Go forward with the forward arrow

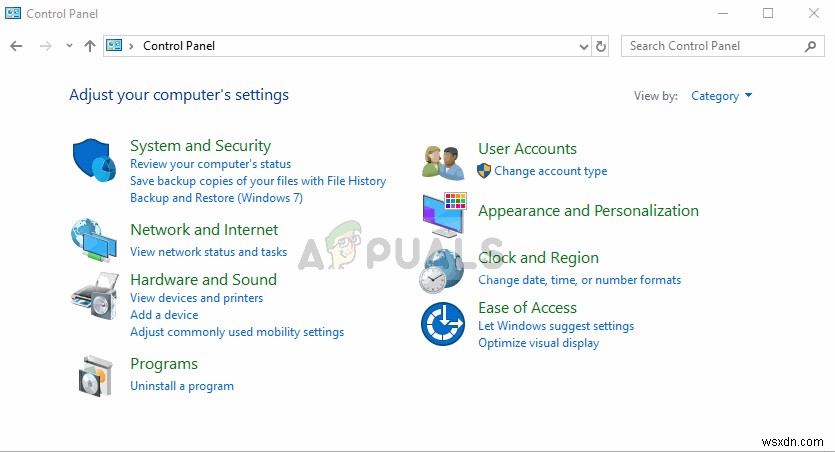(x=46, y=46)
